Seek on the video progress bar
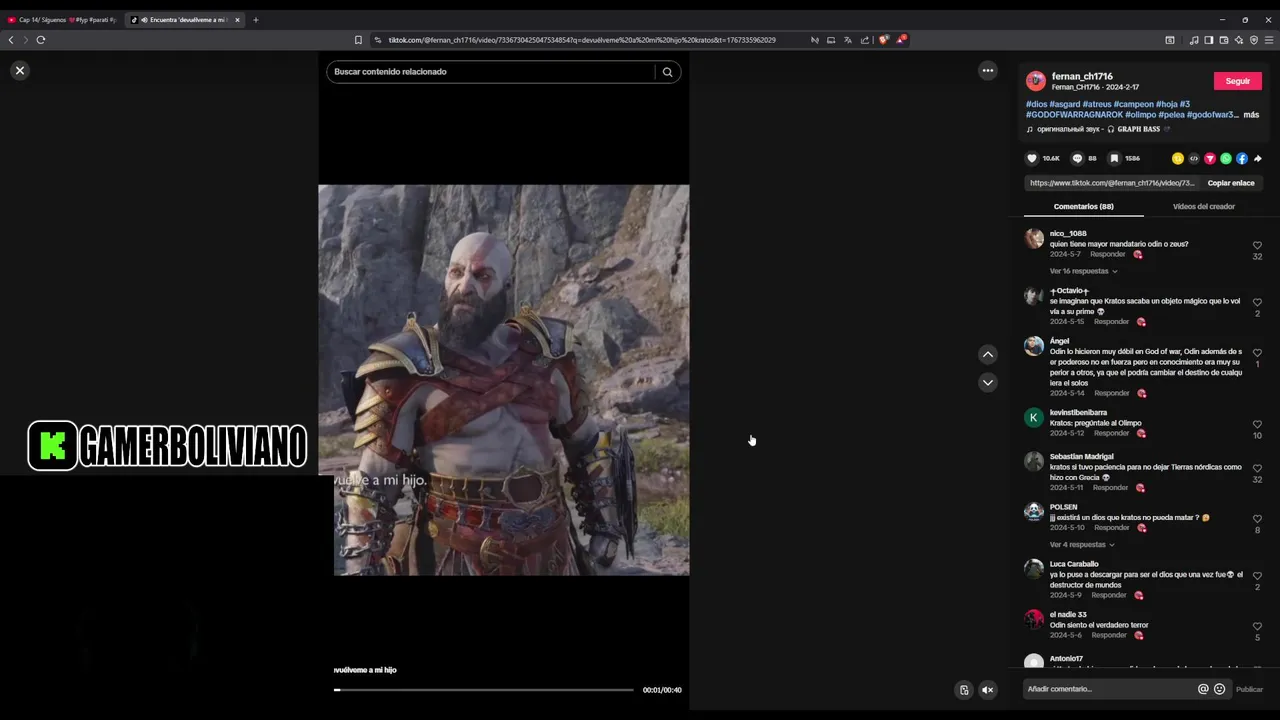This screenshot has height=720, width=1280. click(484, 690)
